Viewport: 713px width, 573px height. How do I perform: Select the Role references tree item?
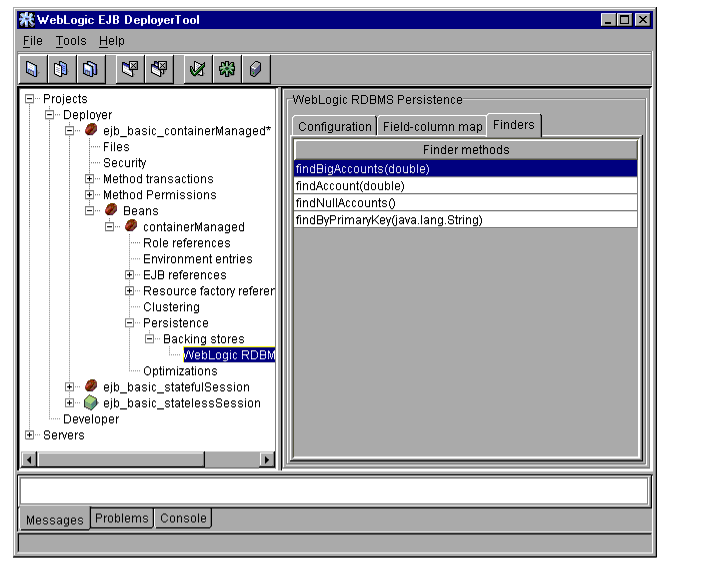(x=186, y=243)
